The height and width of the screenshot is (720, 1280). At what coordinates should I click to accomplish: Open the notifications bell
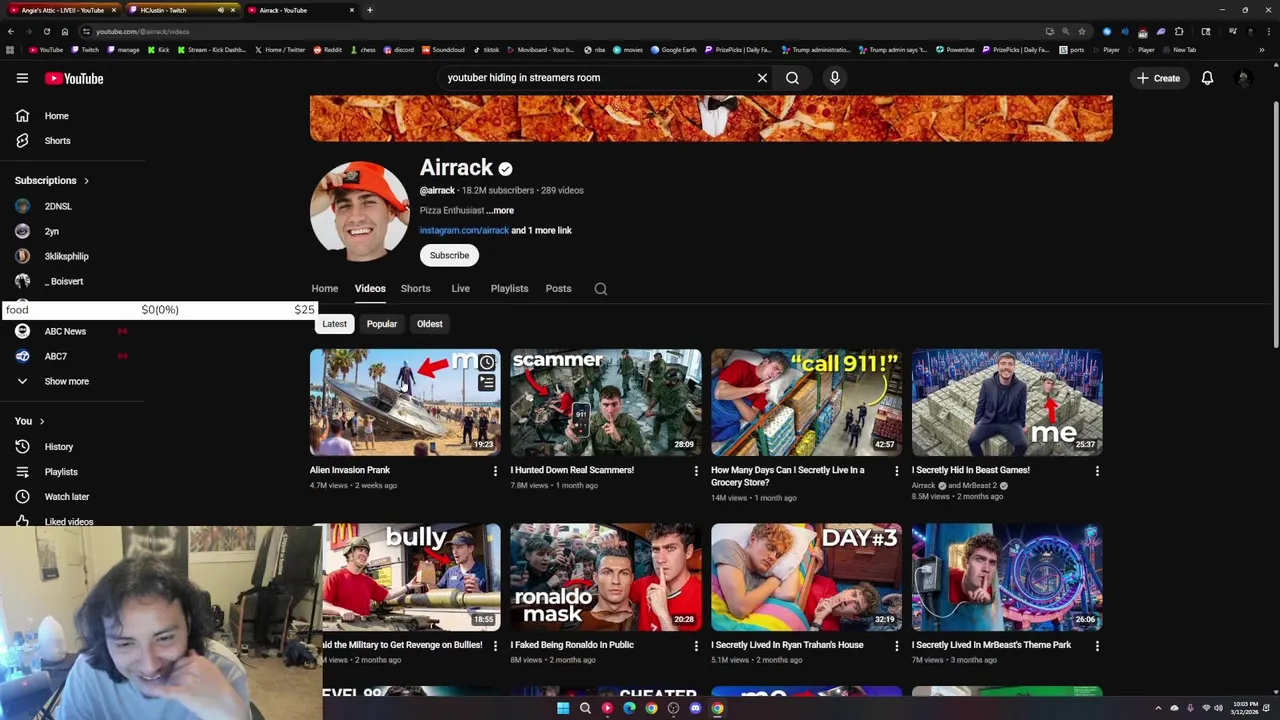(1207, 78)
